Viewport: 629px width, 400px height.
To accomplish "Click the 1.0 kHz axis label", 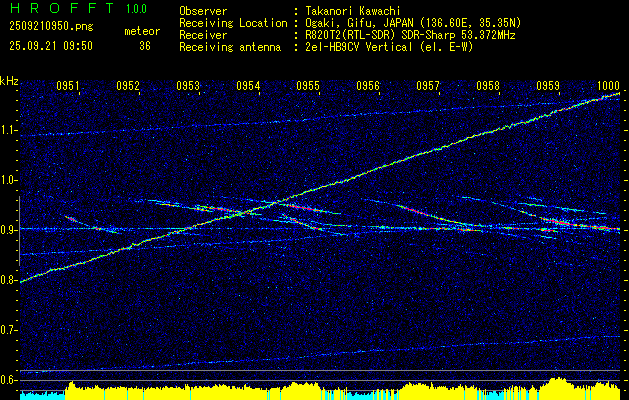I will click(x=8, y=180).
